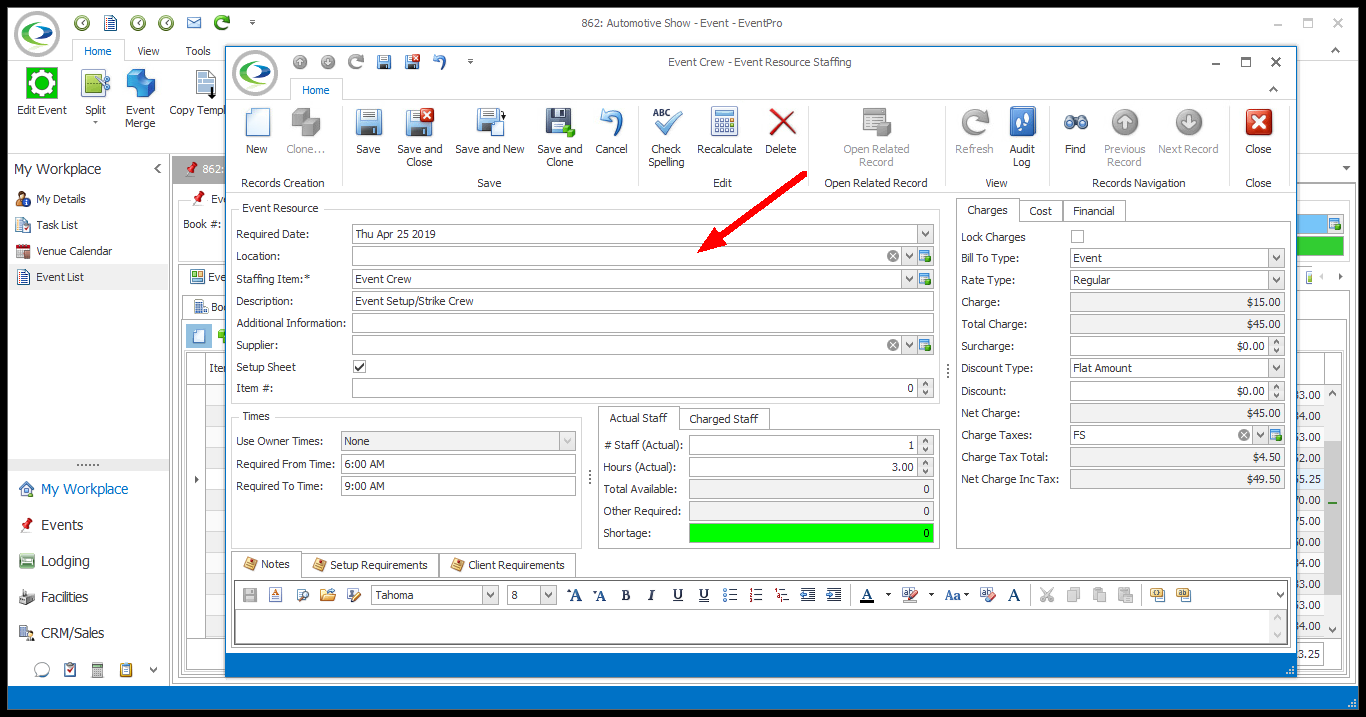This screenshot has width=1366, height=717.
Task: Click the green Shortage indicator field
Action: [811, 533]
